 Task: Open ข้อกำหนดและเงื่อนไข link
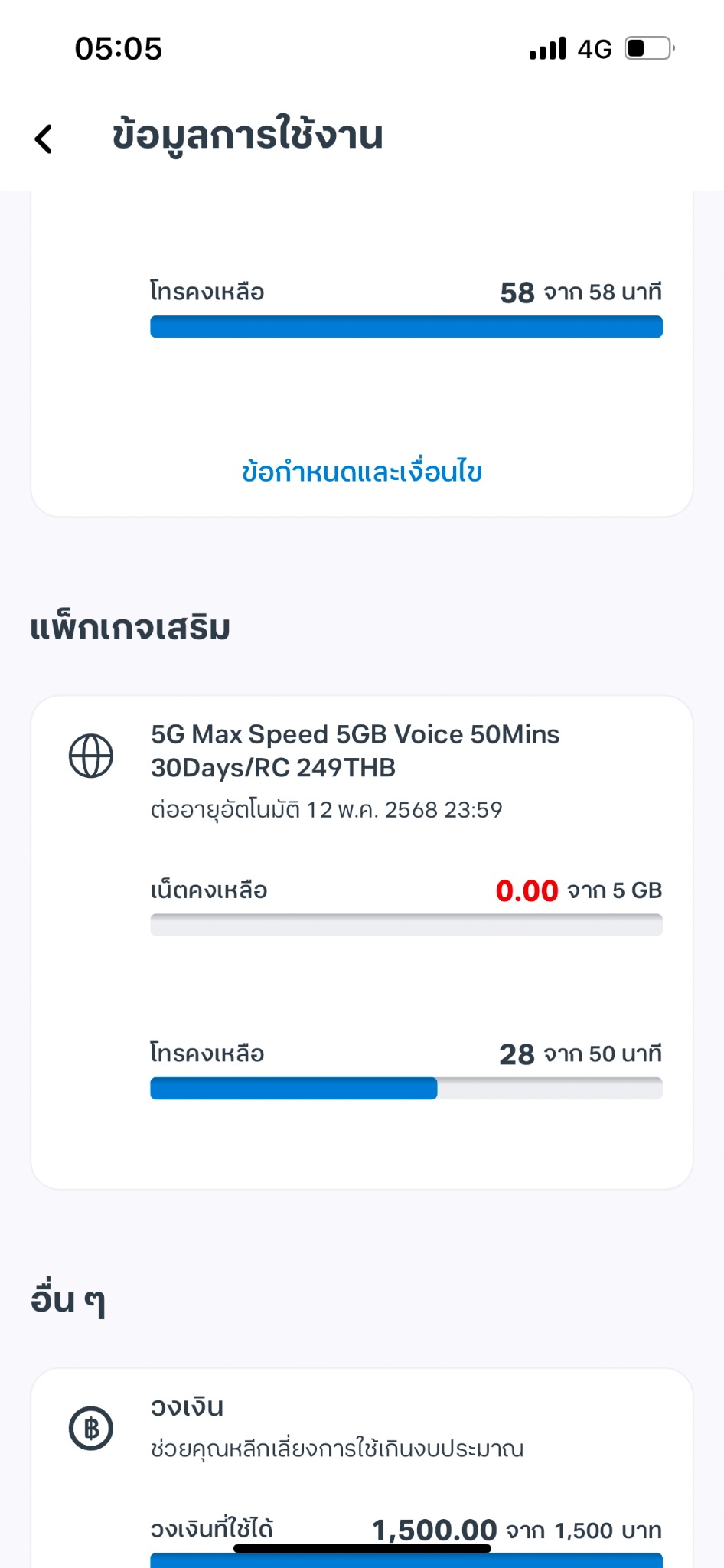(x=362, y=472)
